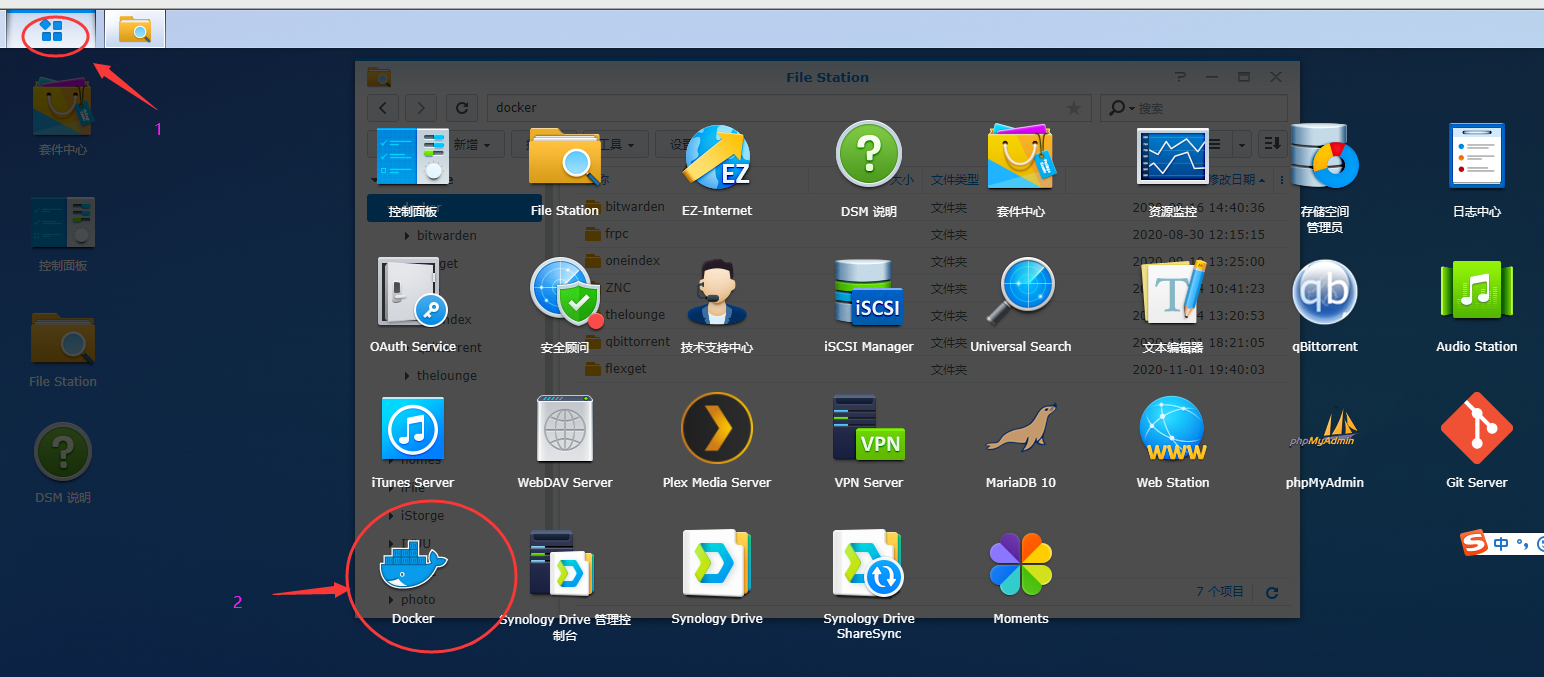Refresh the File Station folder view
Viewport: 1544px width, 677px height.
(461, 107)
